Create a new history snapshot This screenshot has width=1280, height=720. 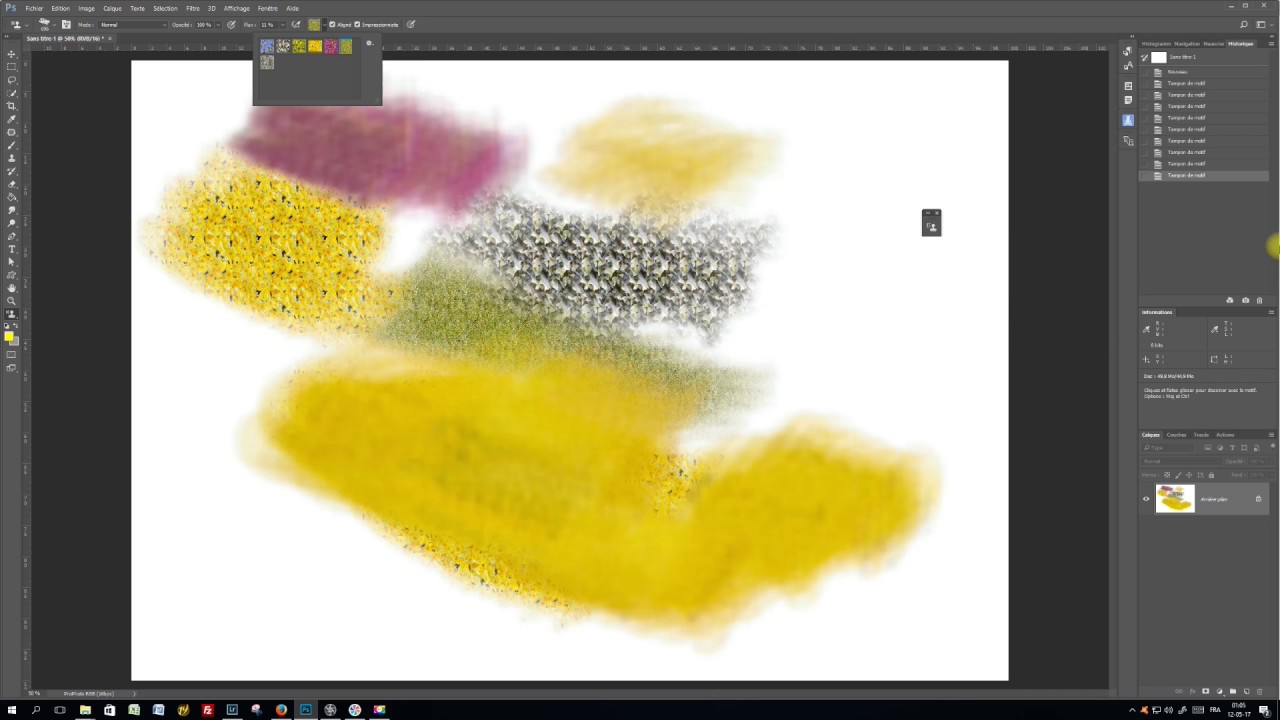(1245, 300)
